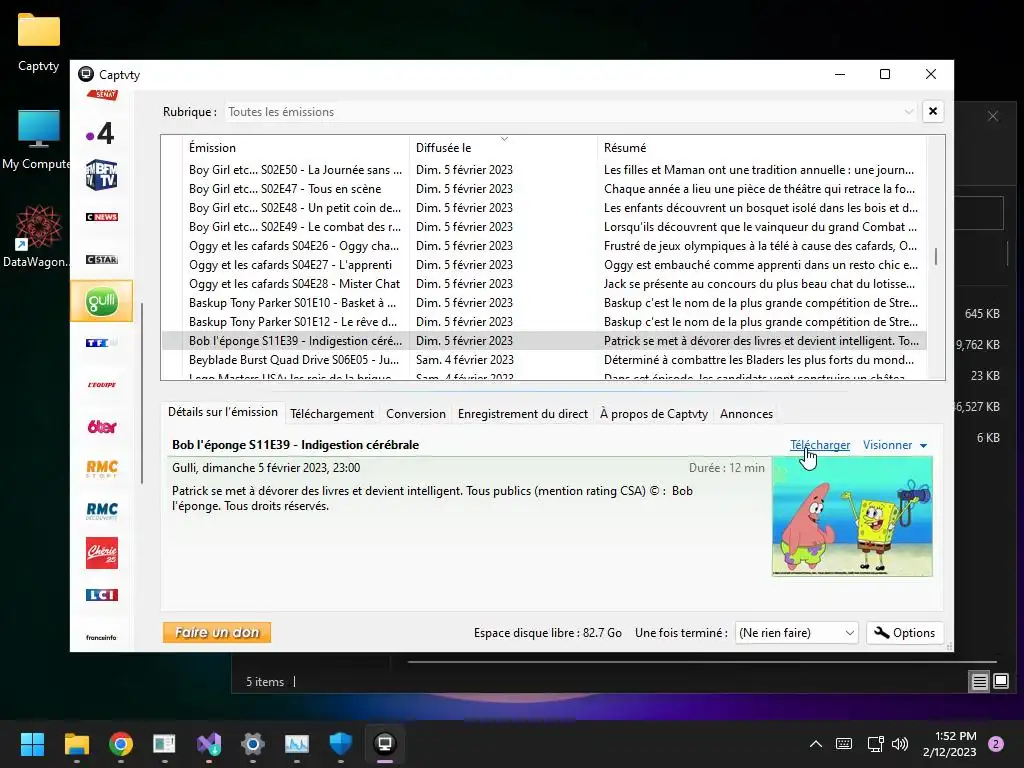The height and width of the screenshot is (768, 1024).
Task: Clear the Rubrique filter with X button
Action: 933,112
